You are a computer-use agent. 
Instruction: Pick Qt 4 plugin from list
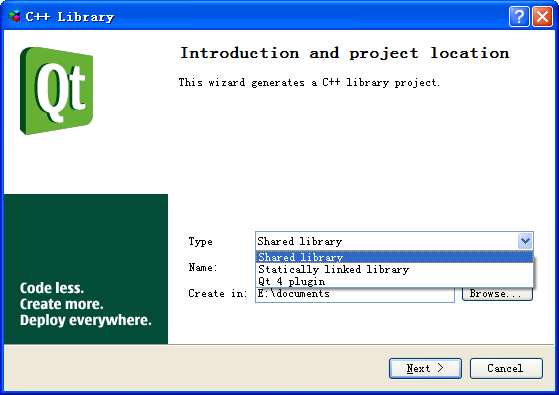click(394, 281)
